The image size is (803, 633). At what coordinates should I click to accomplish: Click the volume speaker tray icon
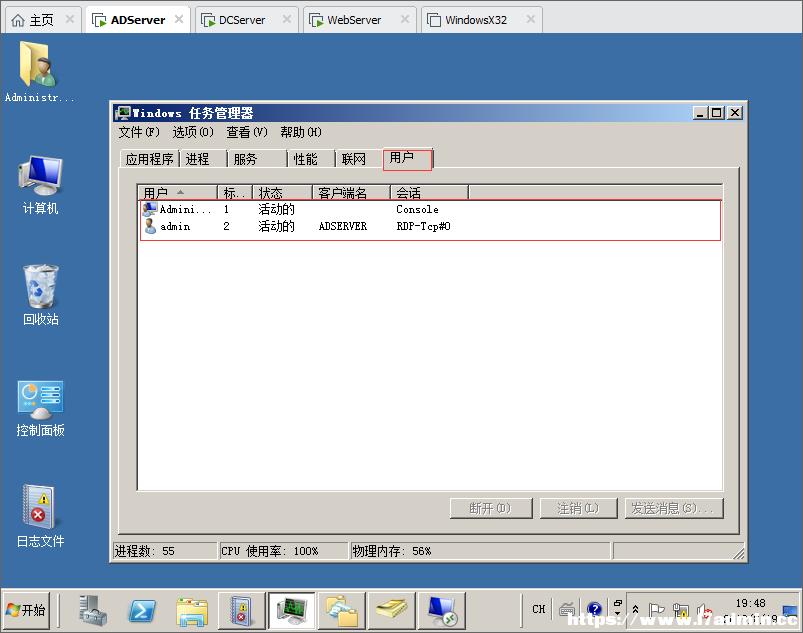click(x=704, y=610)
